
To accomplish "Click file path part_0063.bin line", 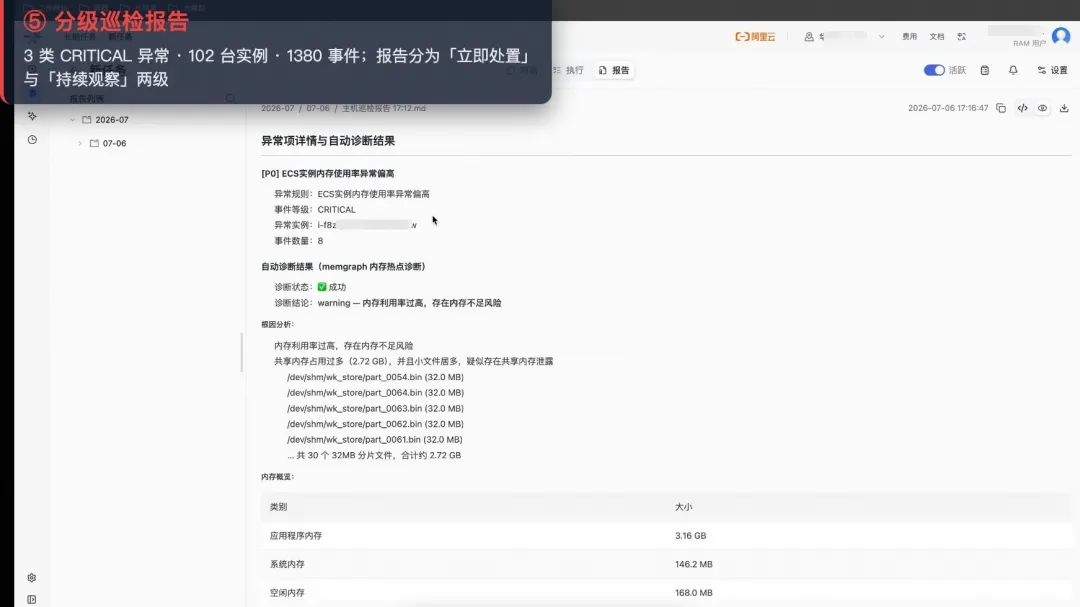I will pyautogui.click(x=375, y=409).
